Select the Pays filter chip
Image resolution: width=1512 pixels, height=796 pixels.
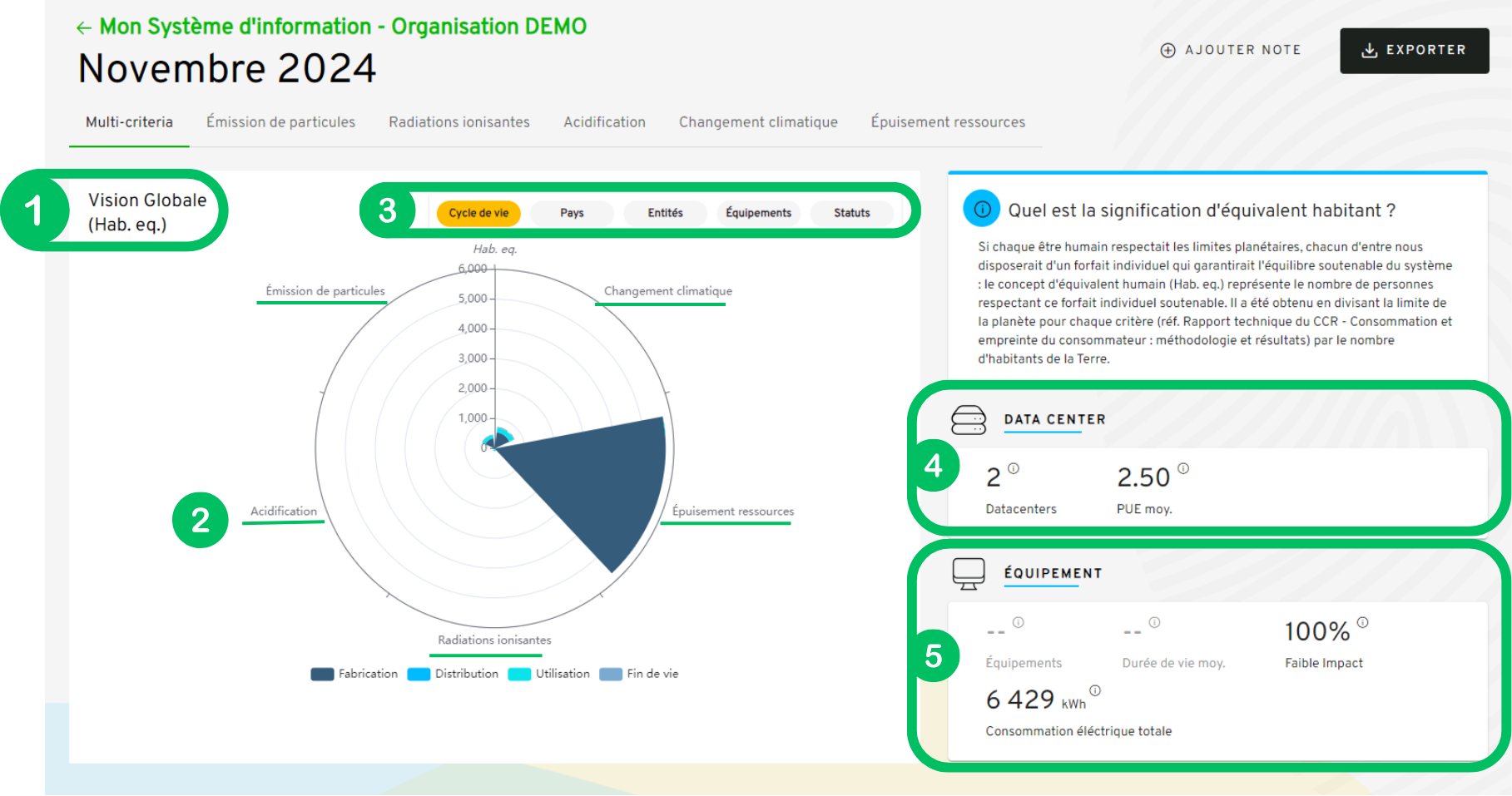[572, 213]
